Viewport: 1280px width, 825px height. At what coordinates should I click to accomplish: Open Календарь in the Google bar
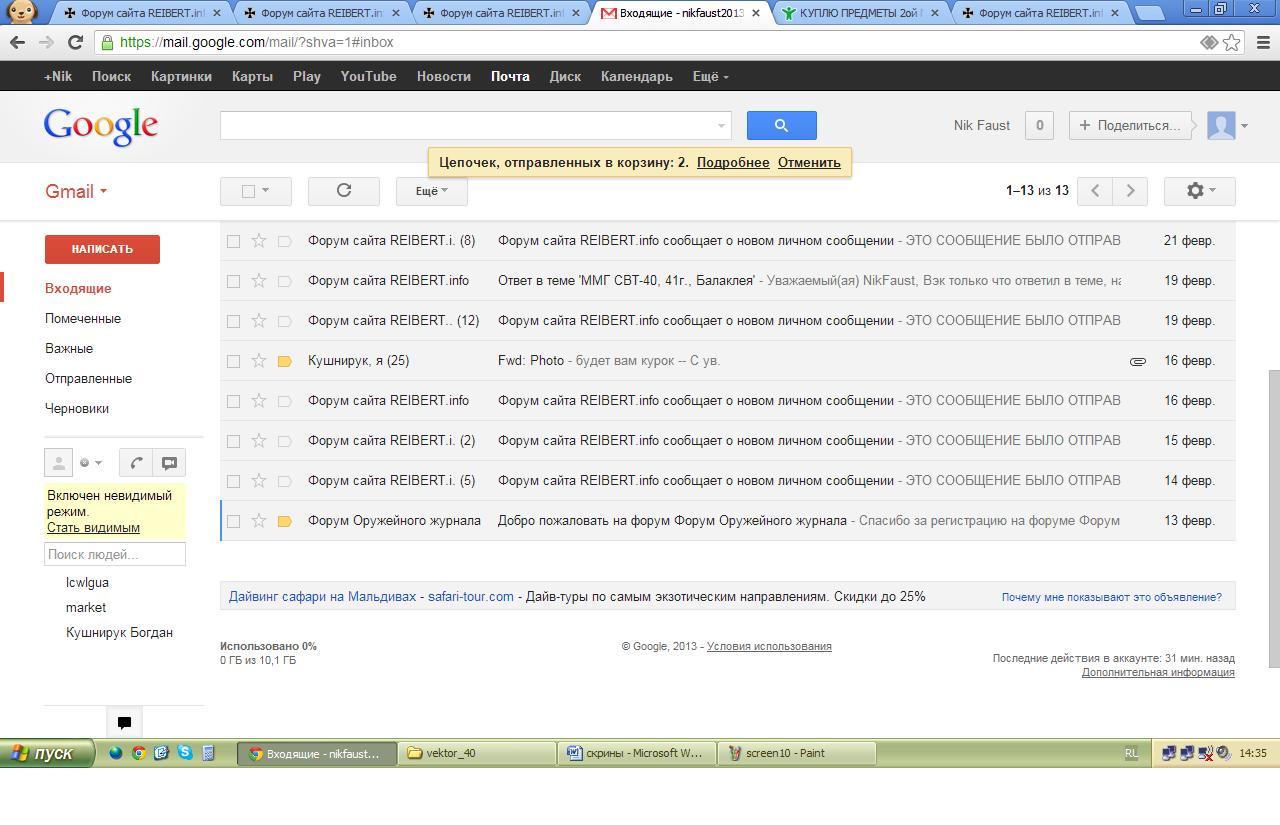637,76
